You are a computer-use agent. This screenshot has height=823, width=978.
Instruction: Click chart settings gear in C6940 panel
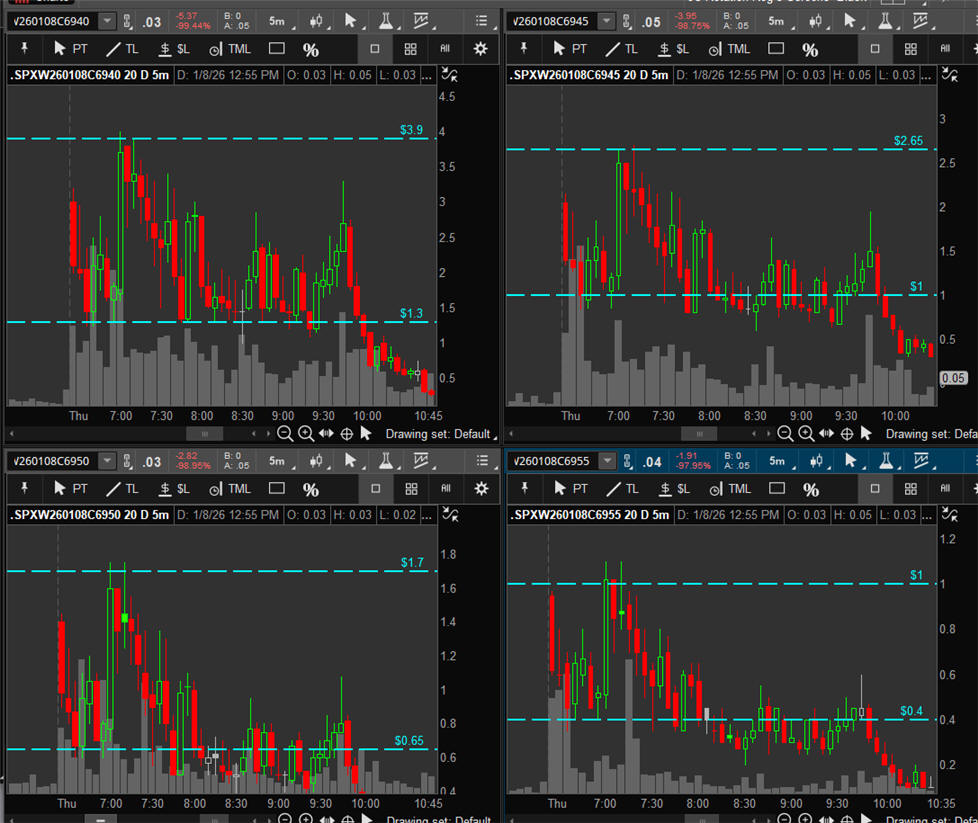tap(481, 48)
